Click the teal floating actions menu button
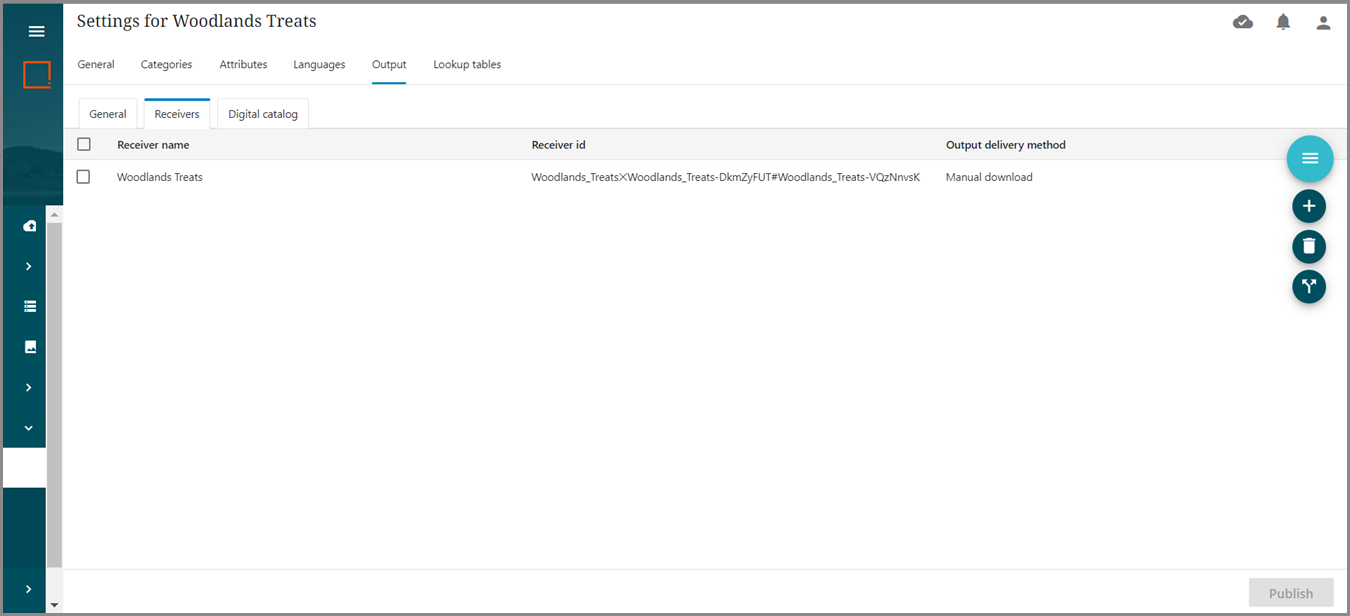This screenshot has height=616, width=1350. click(x=1309, y=158)
